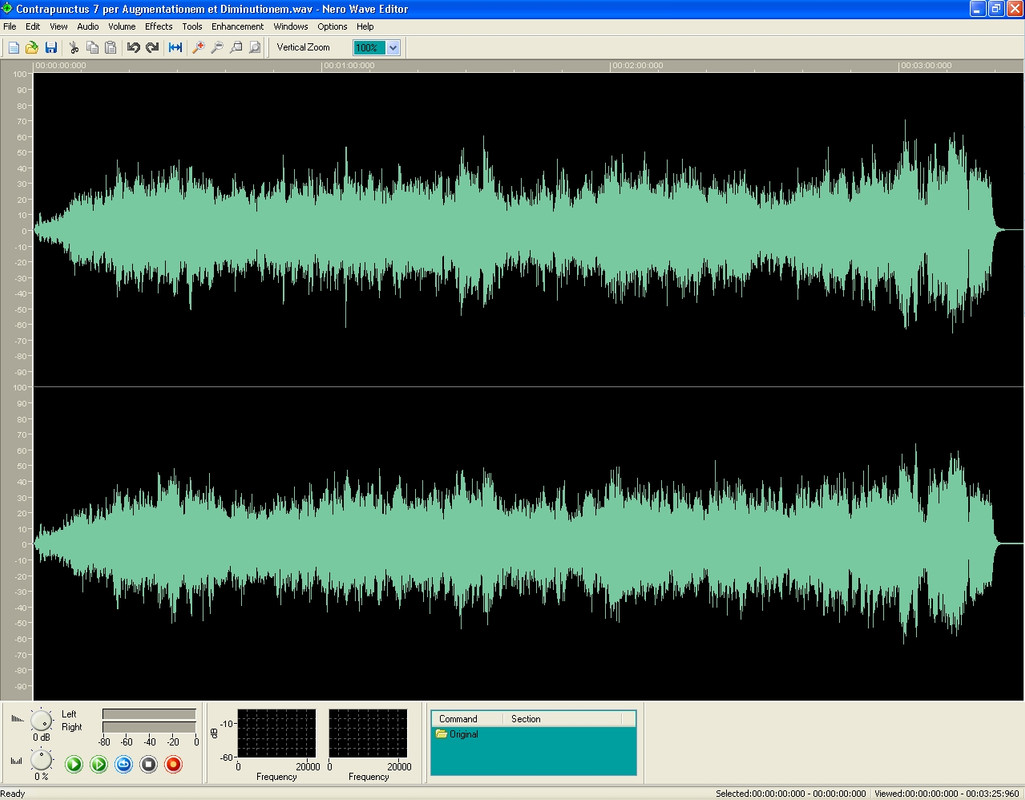
Task: Open the Enhancement menu
Action: pyautogui.click(x=237, y=27)
